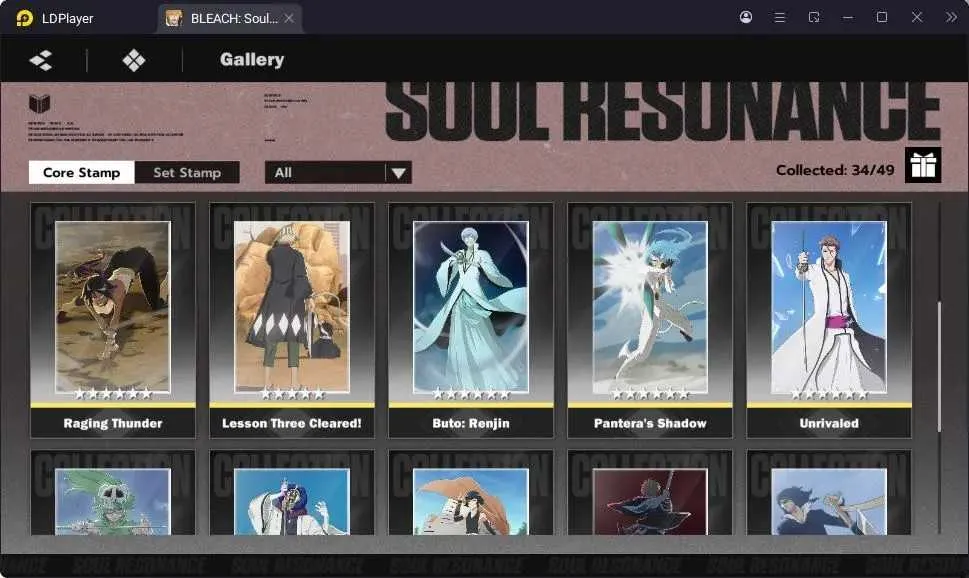Open LDPlayer account profile icon

pyautogui.click(x=746, y=17)
